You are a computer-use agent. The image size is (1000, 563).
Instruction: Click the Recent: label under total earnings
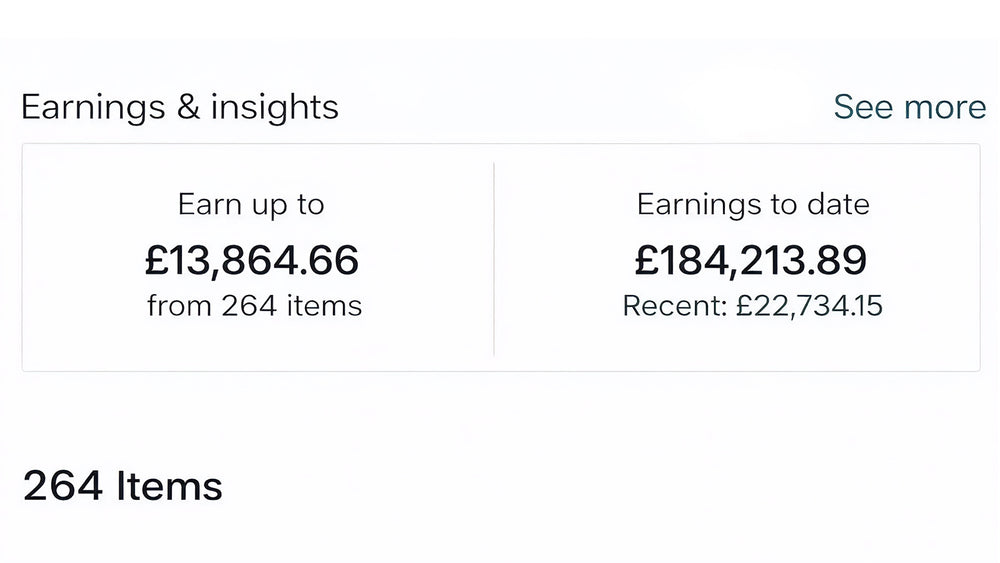pyautogui.click(x=676, y=305)
